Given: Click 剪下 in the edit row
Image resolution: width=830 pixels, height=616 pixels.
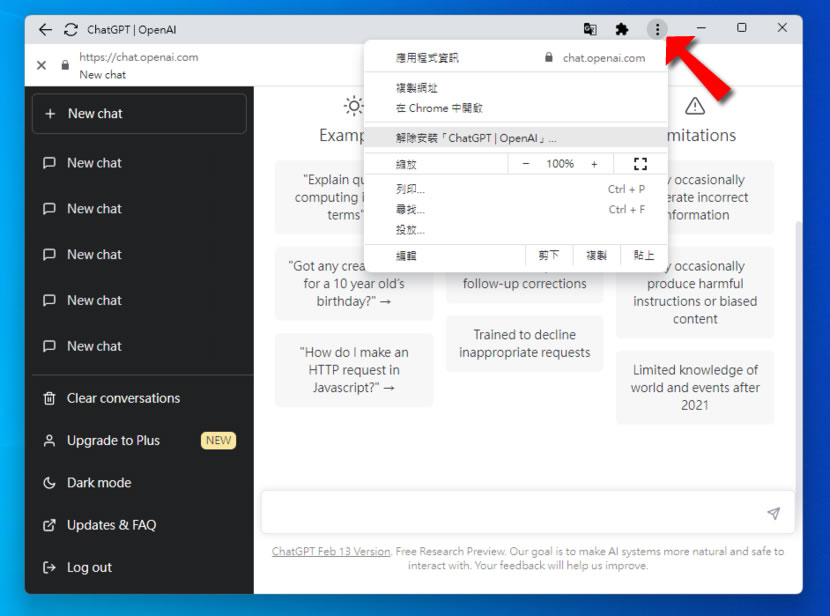Looking at the screenshot, I should click(549, 255).
